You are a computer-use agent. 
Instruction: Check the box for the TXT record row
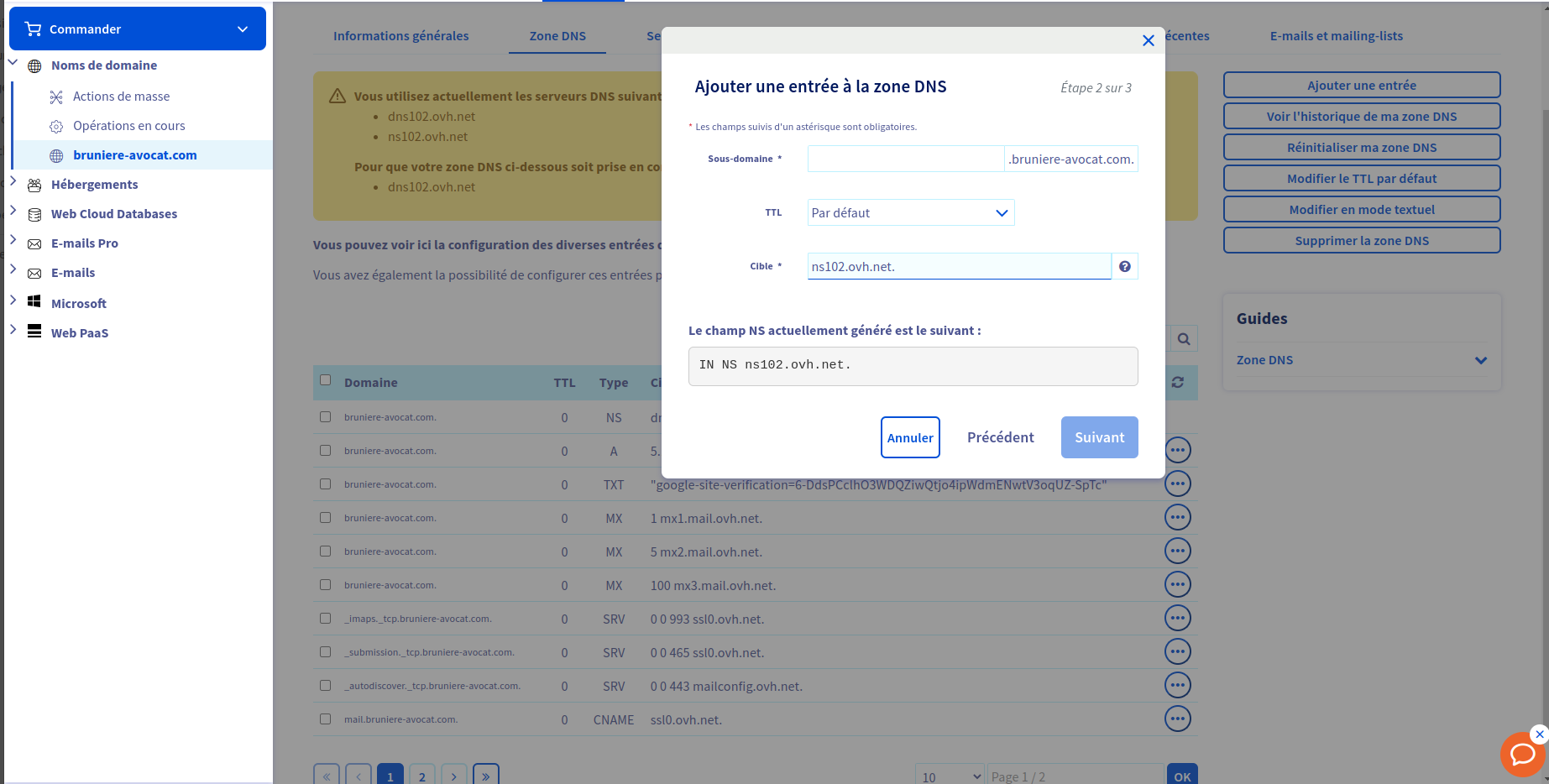326,484
